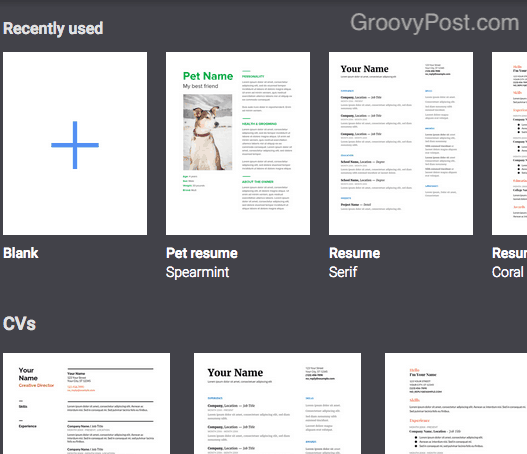Screen dimensions: 527x454
Task: Click the dog photo in Pet resume
Action: tap(207, 132)
